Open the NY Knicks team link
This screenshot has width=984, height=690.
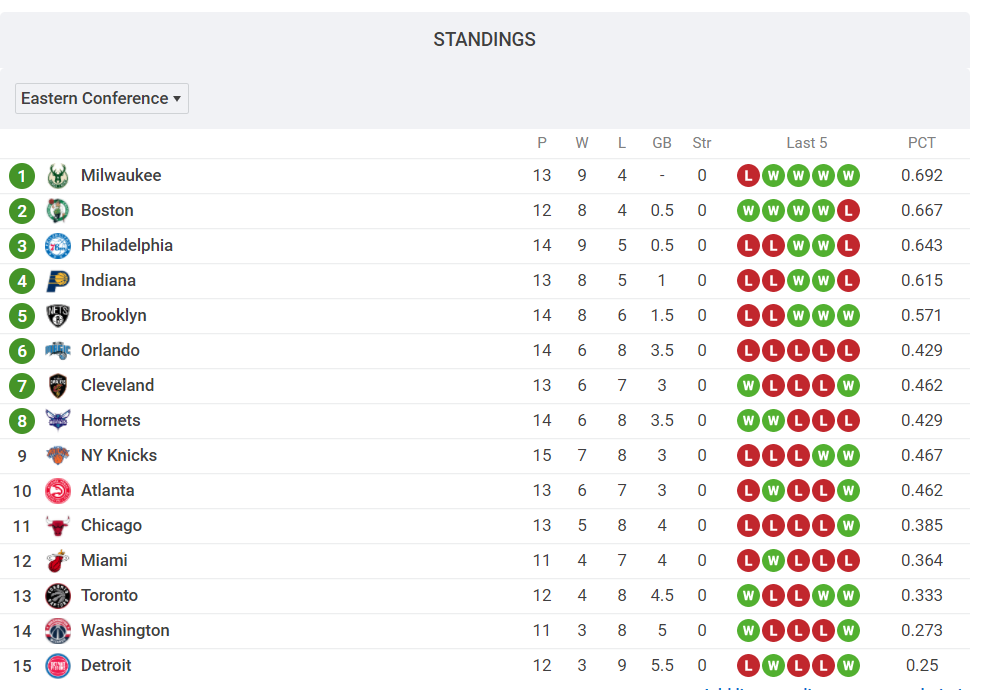point(118,455)
